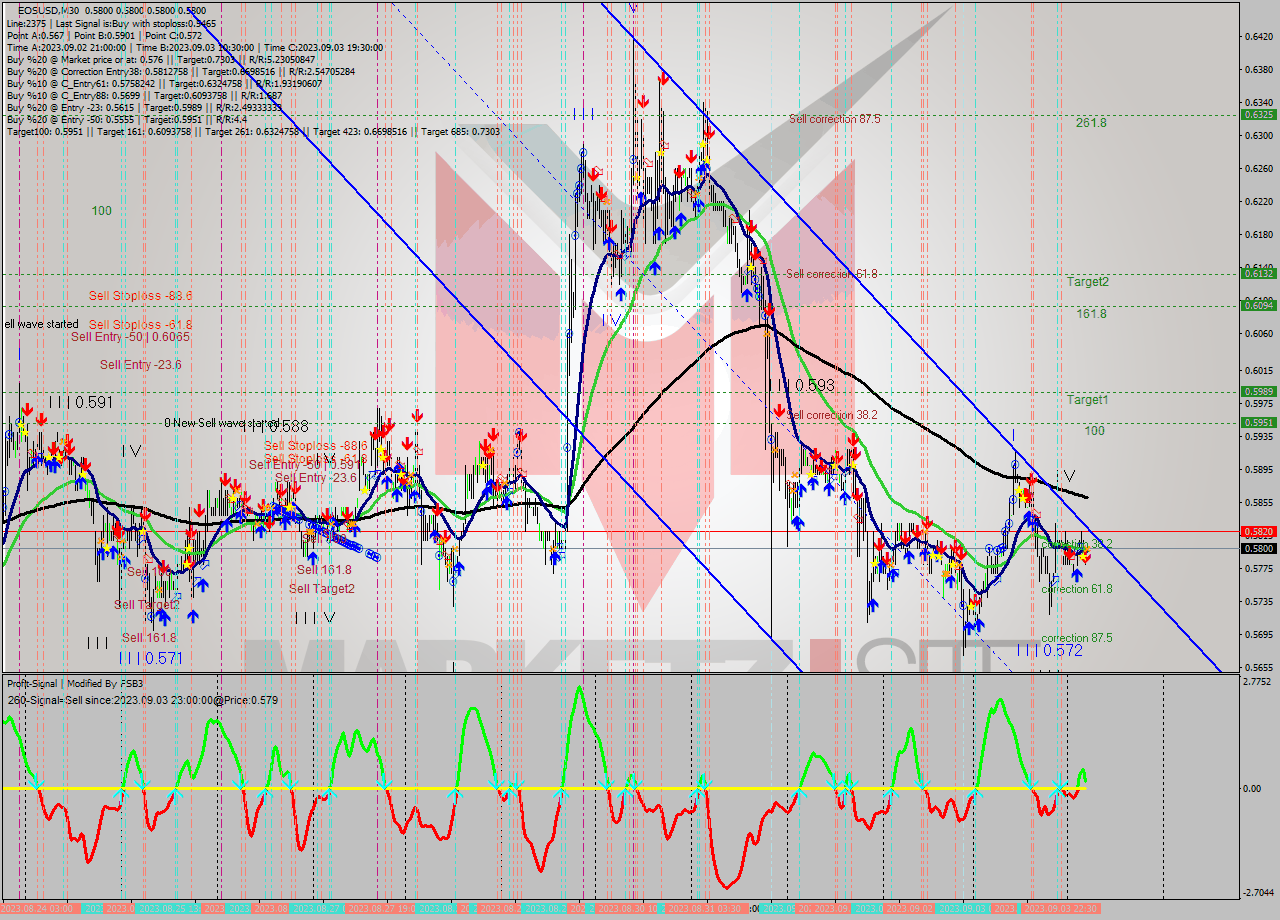The width and height of the screenshot is (1280, 920).
Task: Click the -2.7044 indicator scale value
Action: [x=1257, y=892]
